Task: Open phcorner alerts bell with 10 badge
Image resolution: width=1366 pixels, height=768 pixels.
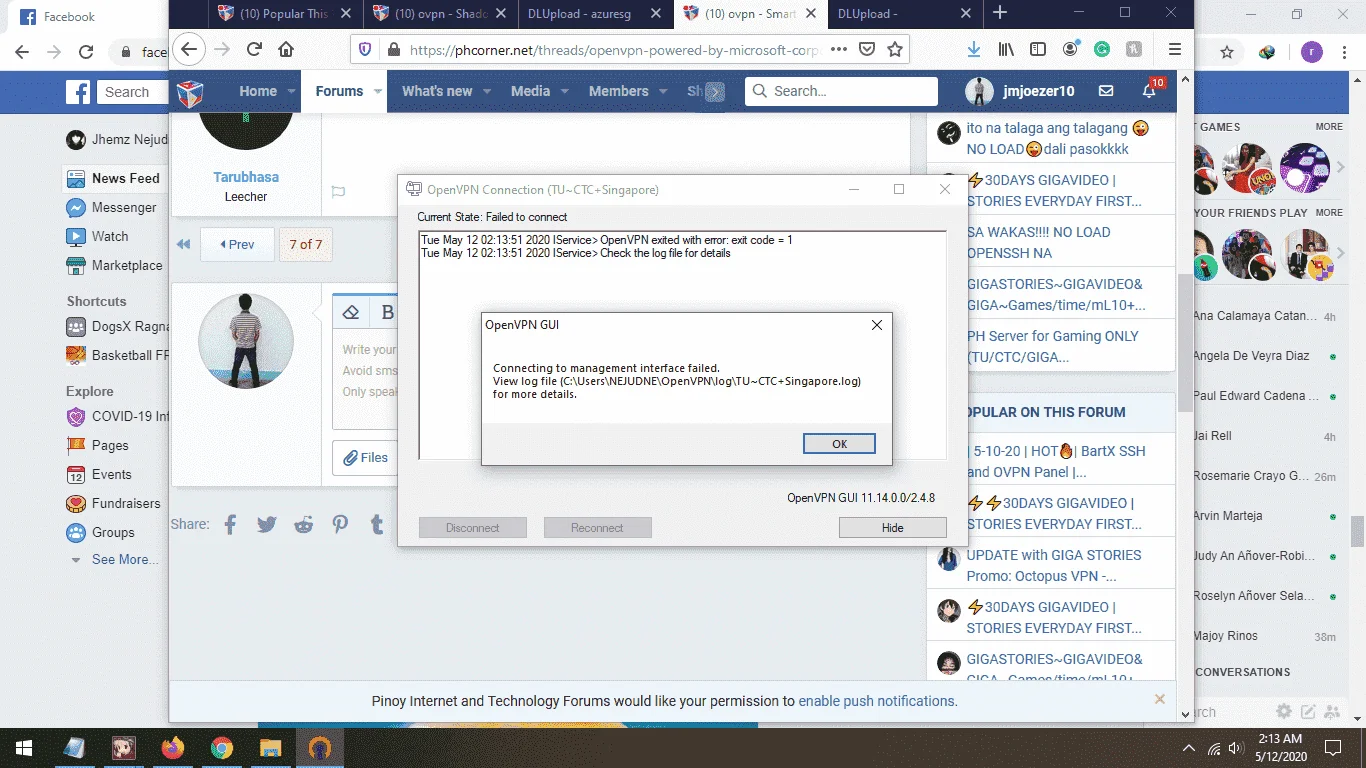Action: (1150, 91)
